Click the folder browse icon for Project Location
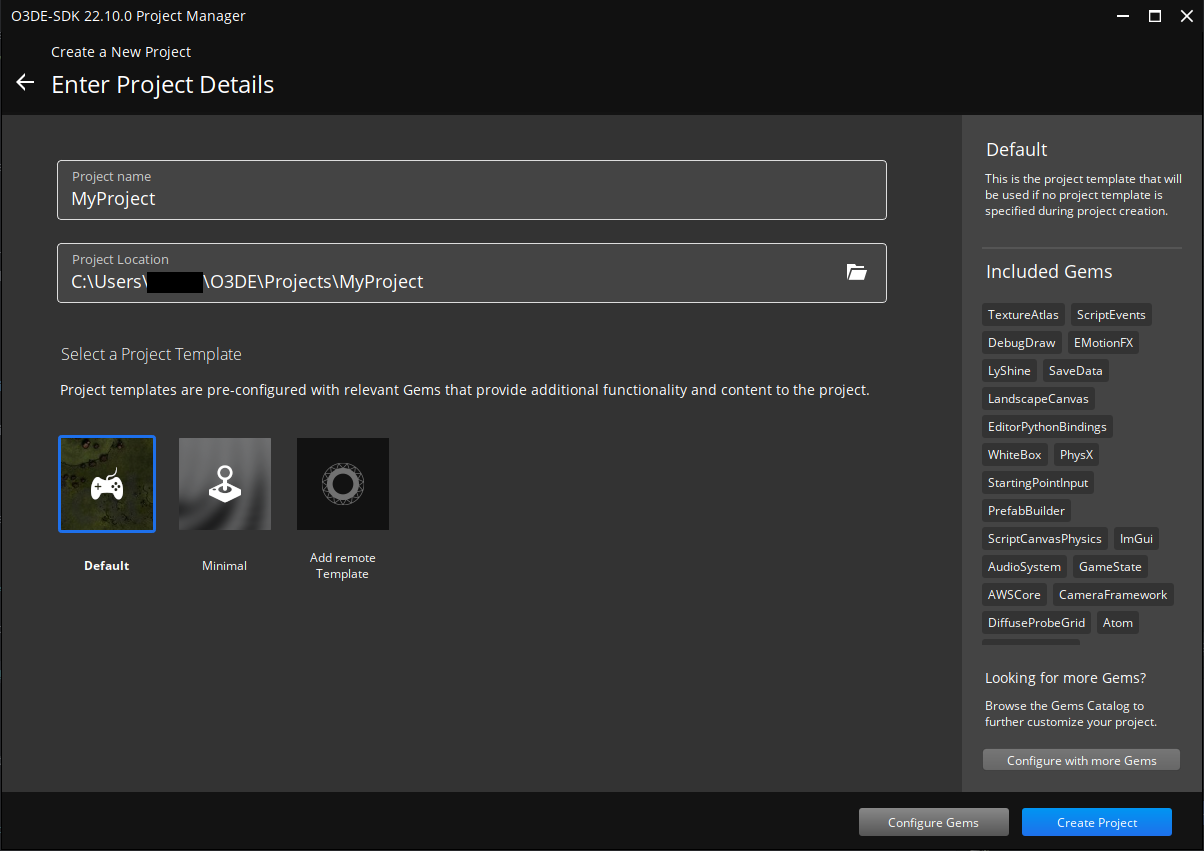This screenshot has width=1204, height=851. tap(857, 272)
